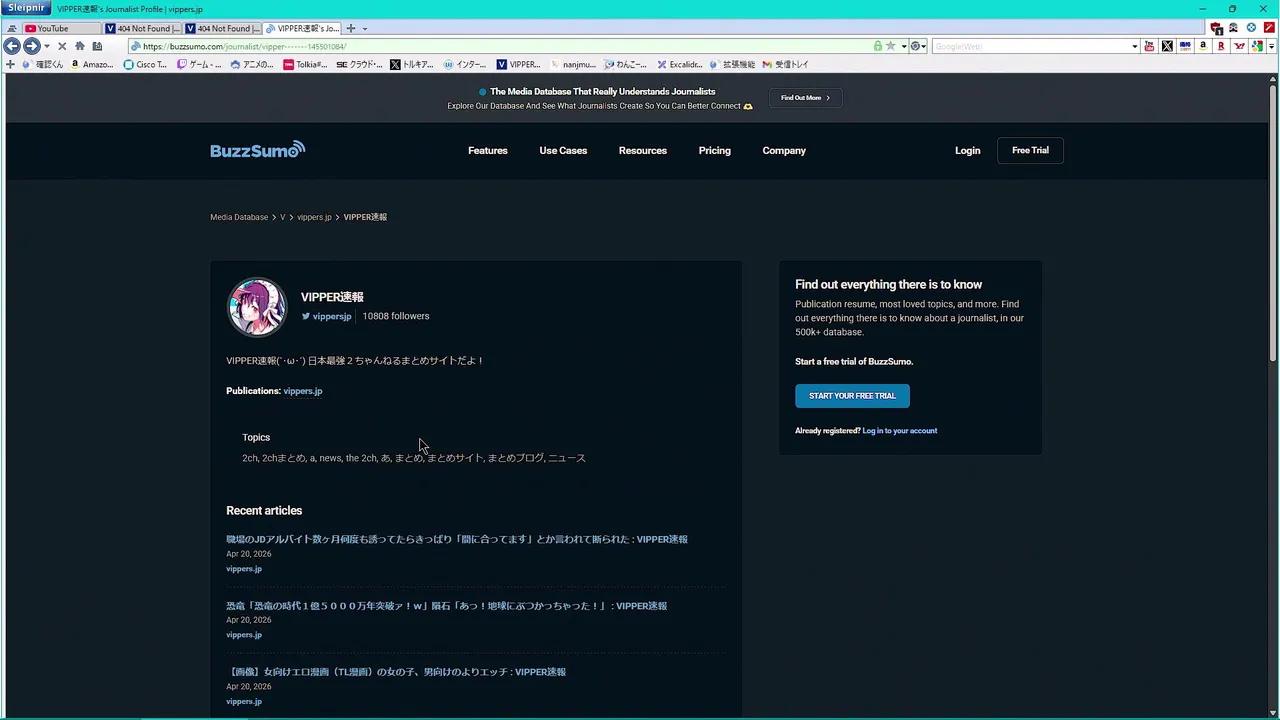Viewport: 1280px width, 720px height.
Task: Open the tab list dropdown arrow
Action: click(x=364, y=28)
